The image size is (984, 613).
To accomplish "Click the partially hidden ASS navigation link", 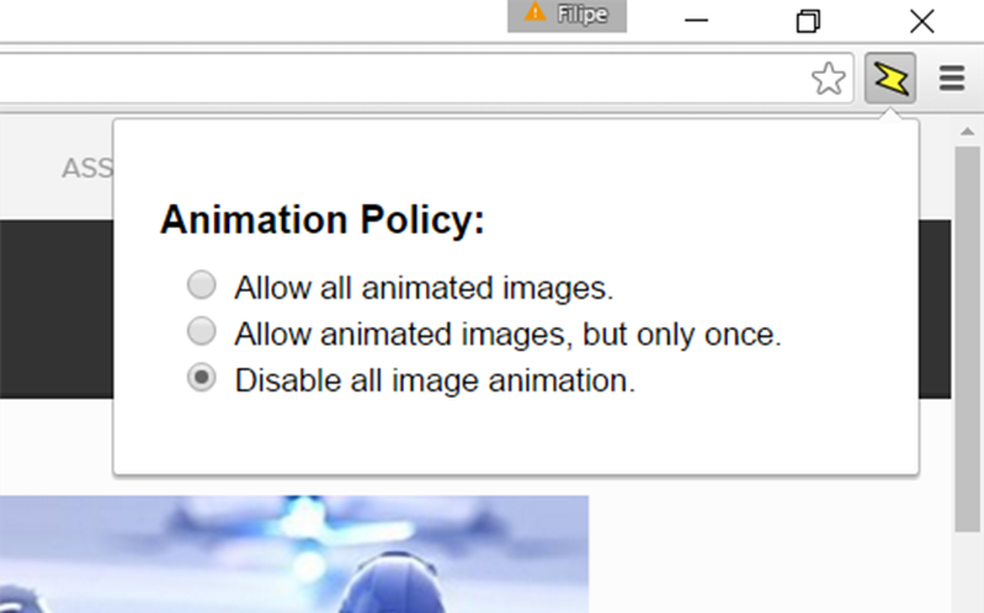I will click(x=87, y=168).
